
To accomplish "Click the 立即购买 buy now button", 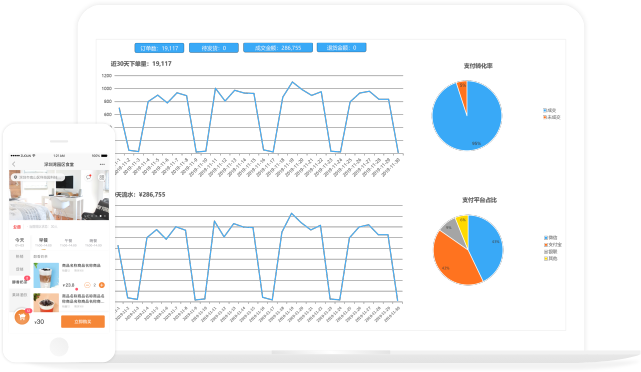I will pos(83,321).
